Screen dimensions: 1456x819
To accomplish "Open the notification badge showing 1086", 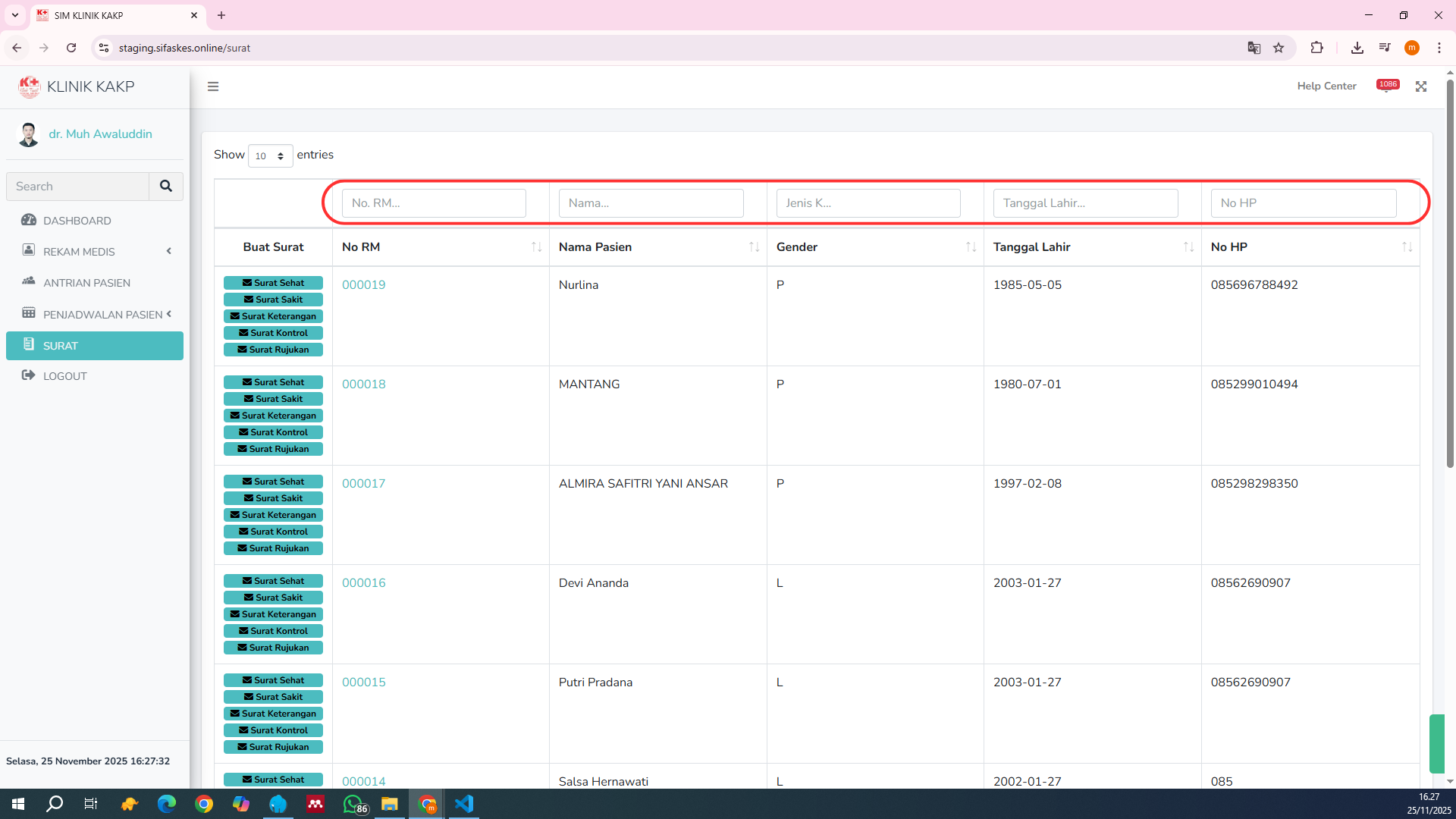I will pos(1388,85).
